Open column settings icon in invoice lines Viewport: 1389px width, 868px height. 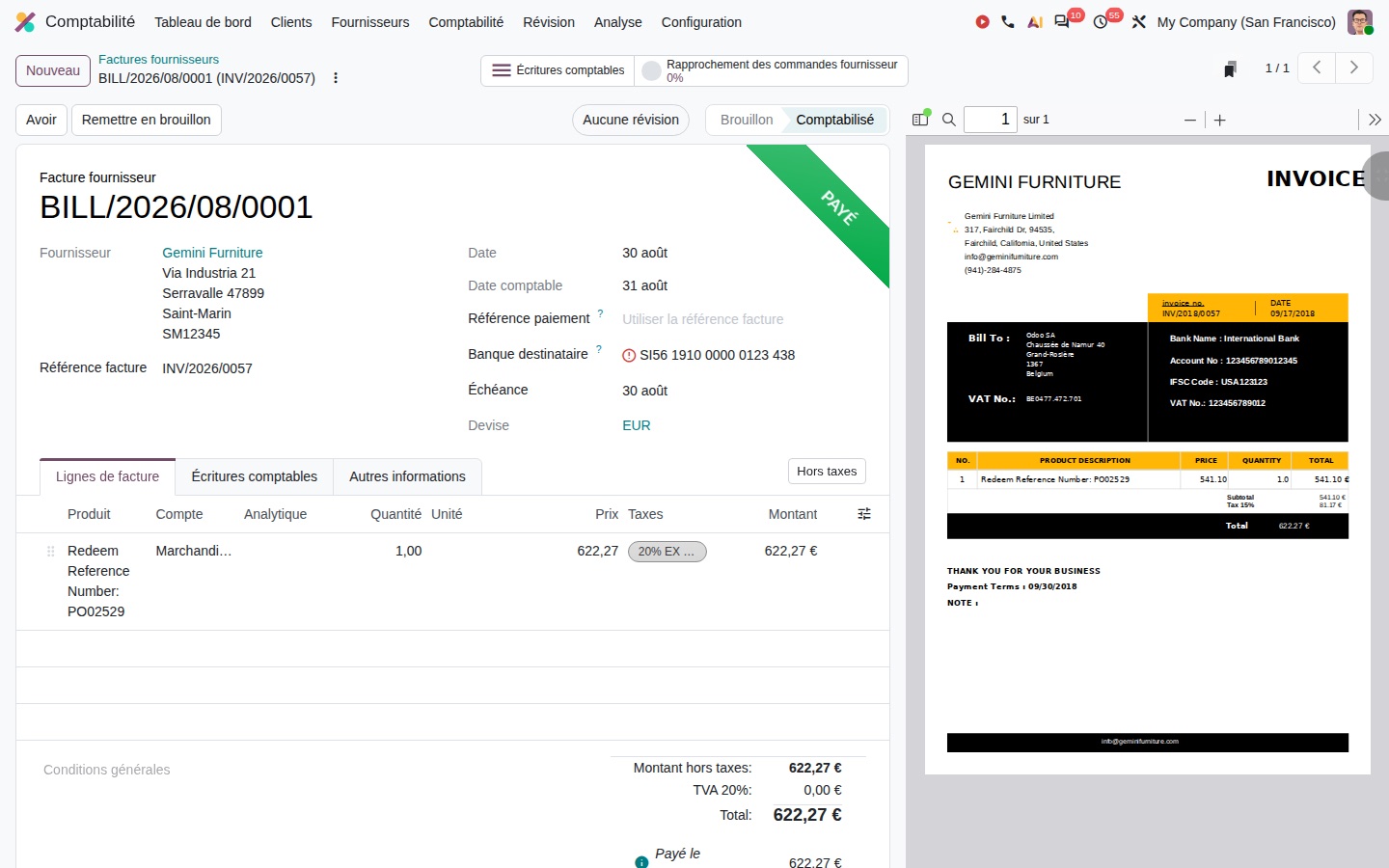[864, 514]
